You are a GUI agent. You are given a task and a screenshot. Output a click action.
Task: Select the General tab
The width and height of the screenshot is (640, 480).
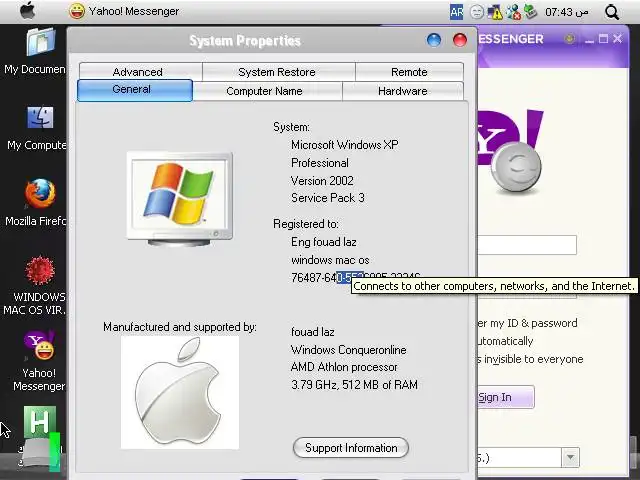135,90
